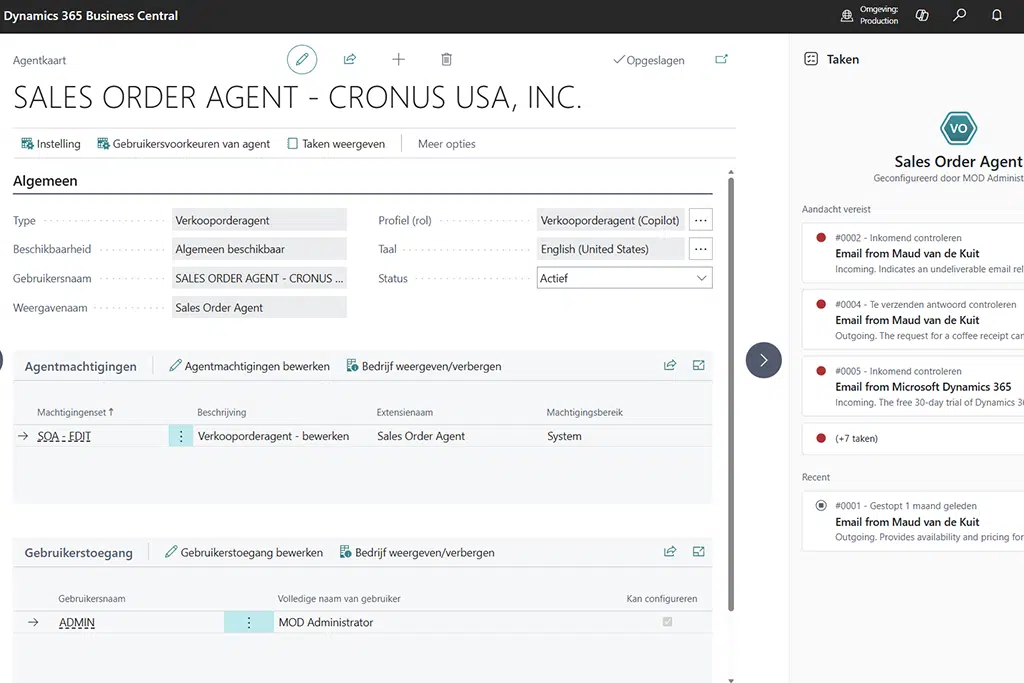
Task: Maximize the Gebruikerstoegang section
Action: (x=699, y=552)
